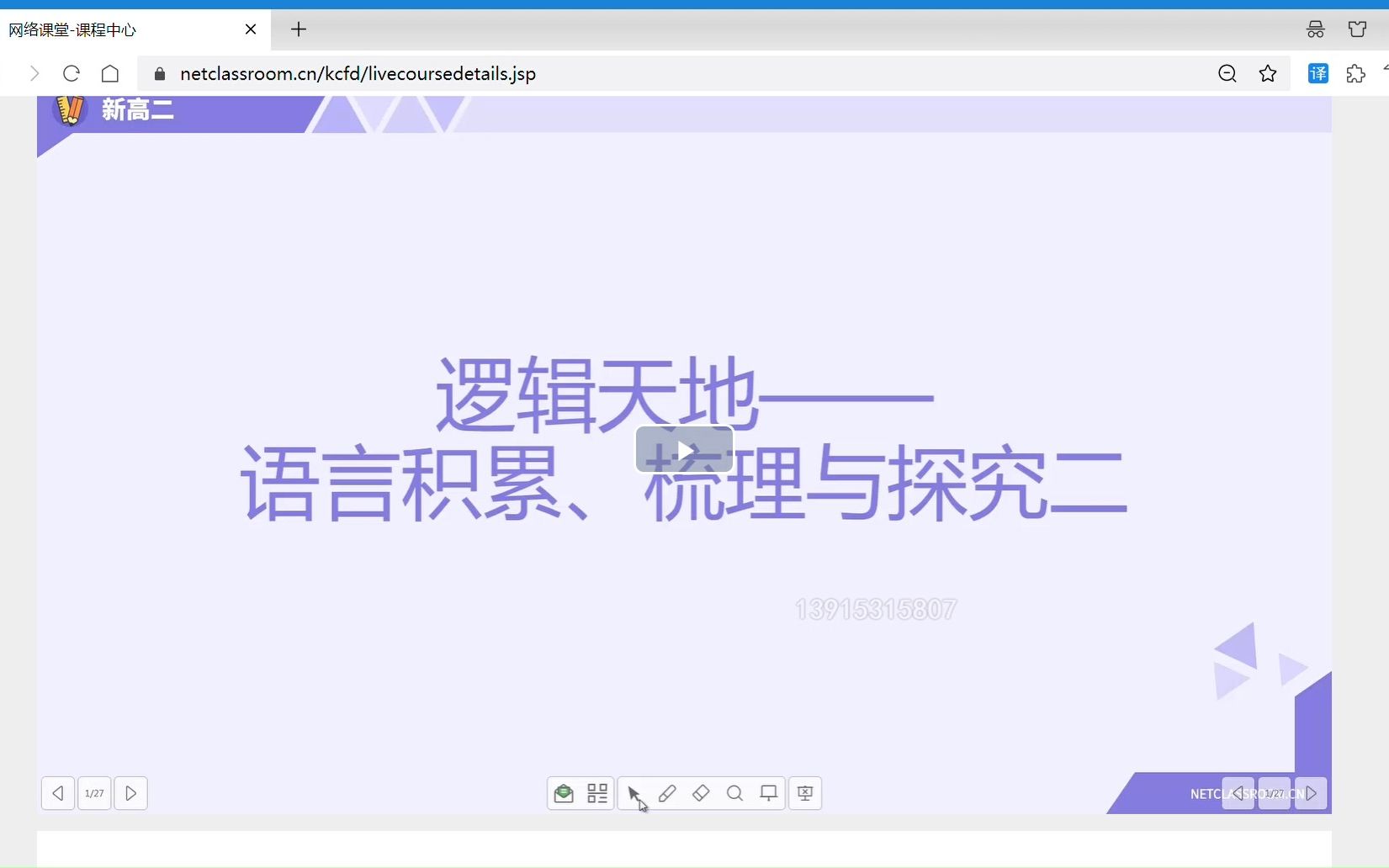Image resolution: width=1389 pixels, height=868 pixels.
Task: Open the page zoom control in the address bar
Action: click(x=1227, y=74)
